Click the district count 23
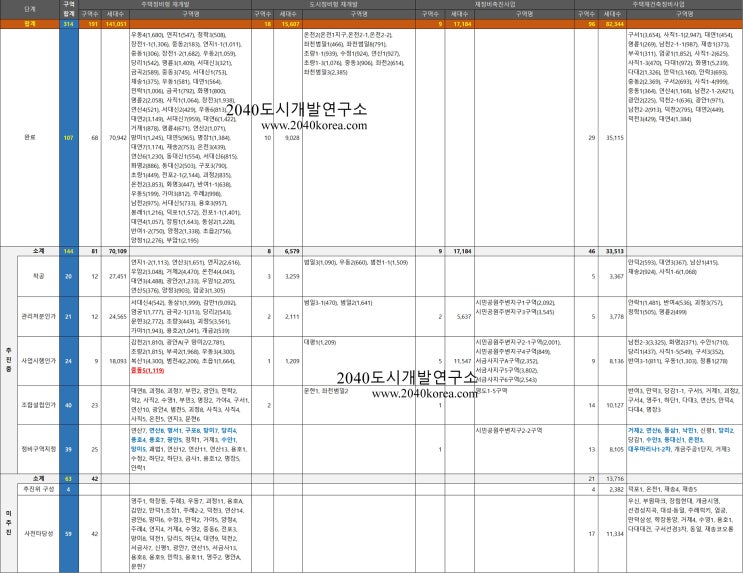The height and width of the screenshot is (573, 743). click(95, 405)
